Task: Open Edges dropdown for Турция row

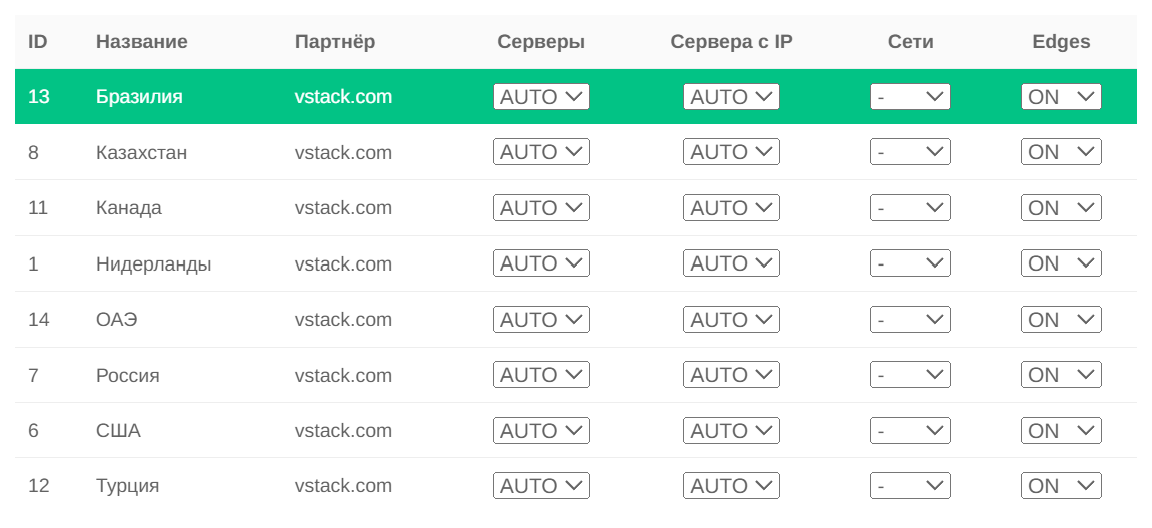Action: (x=1061, y=486)
